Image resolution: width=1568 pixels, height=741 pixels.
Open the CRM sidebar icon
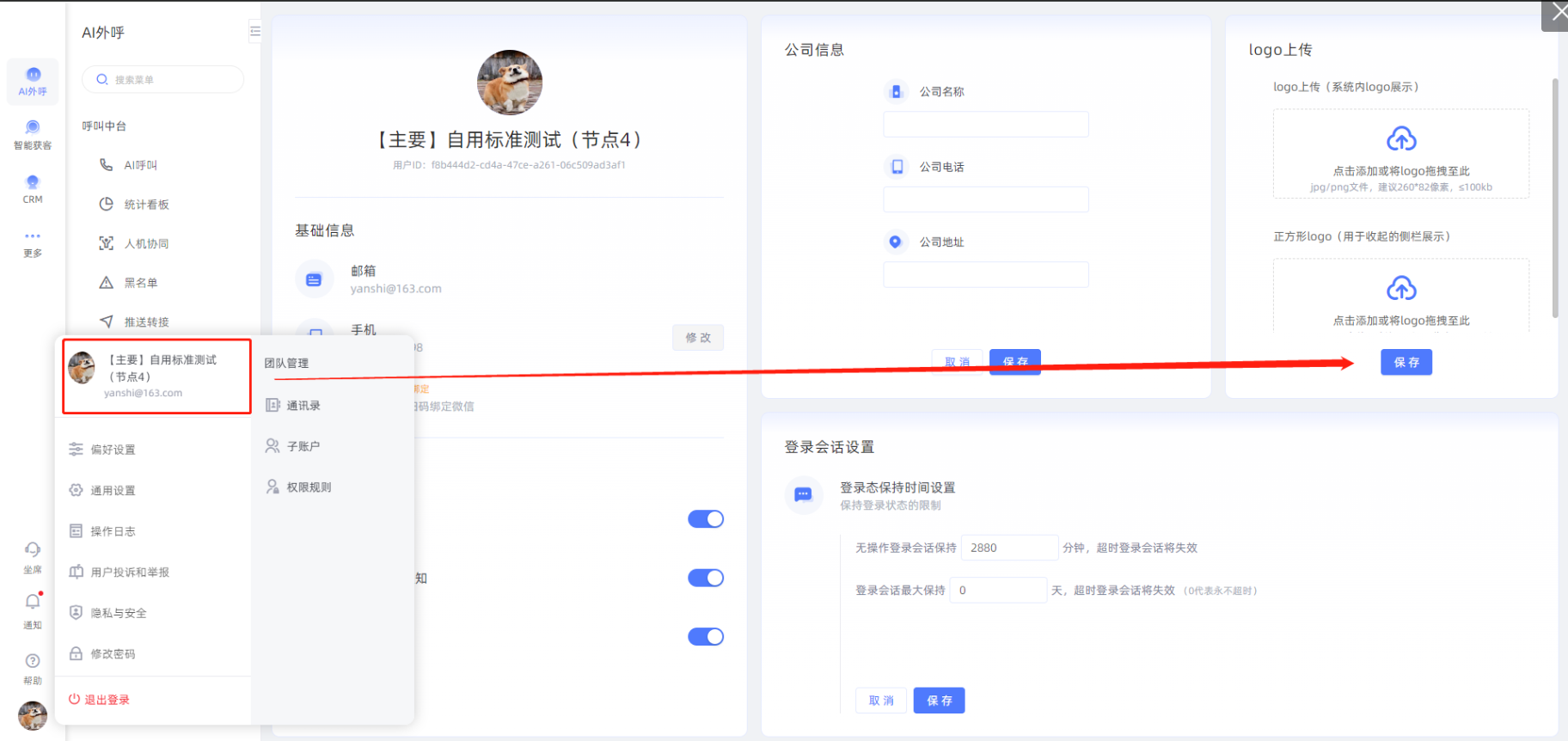[x=33, y=188]
